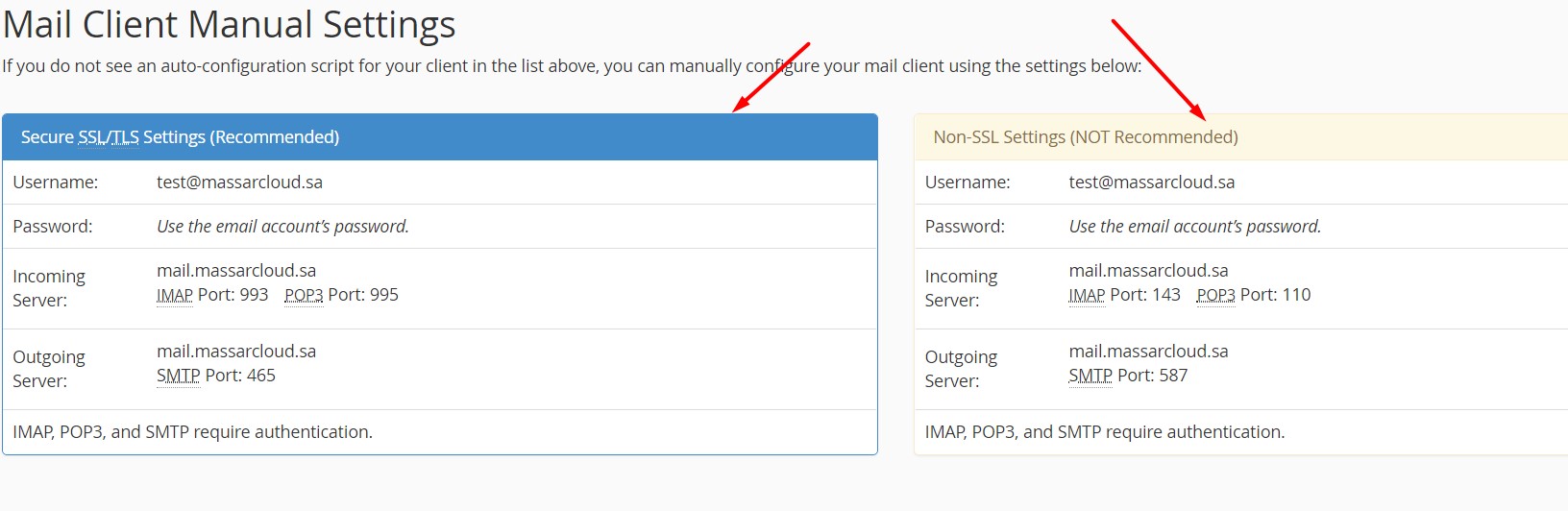The height and width of the screenshot is (511, 1568).
Task: Click the italic password note in the Non-SSL panel
Action: click(1194, 227)
